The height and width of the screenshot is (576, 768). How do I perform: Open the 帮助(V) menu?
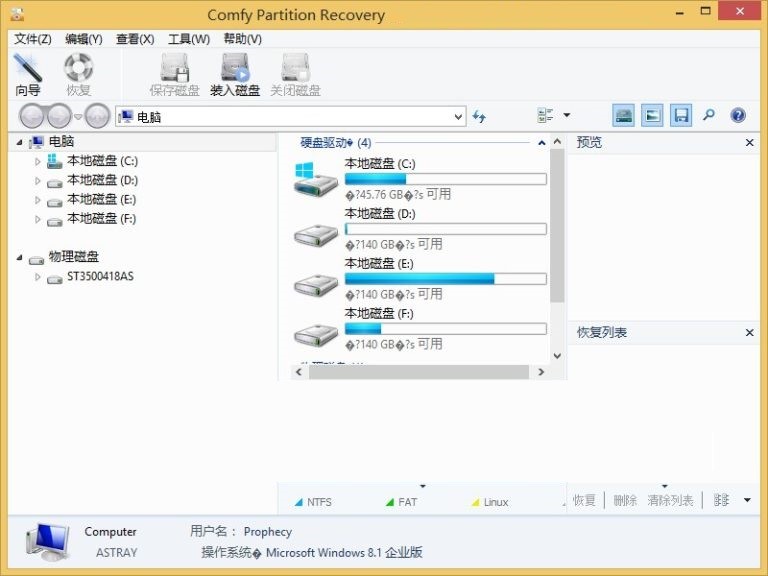[x=243, y=39]
